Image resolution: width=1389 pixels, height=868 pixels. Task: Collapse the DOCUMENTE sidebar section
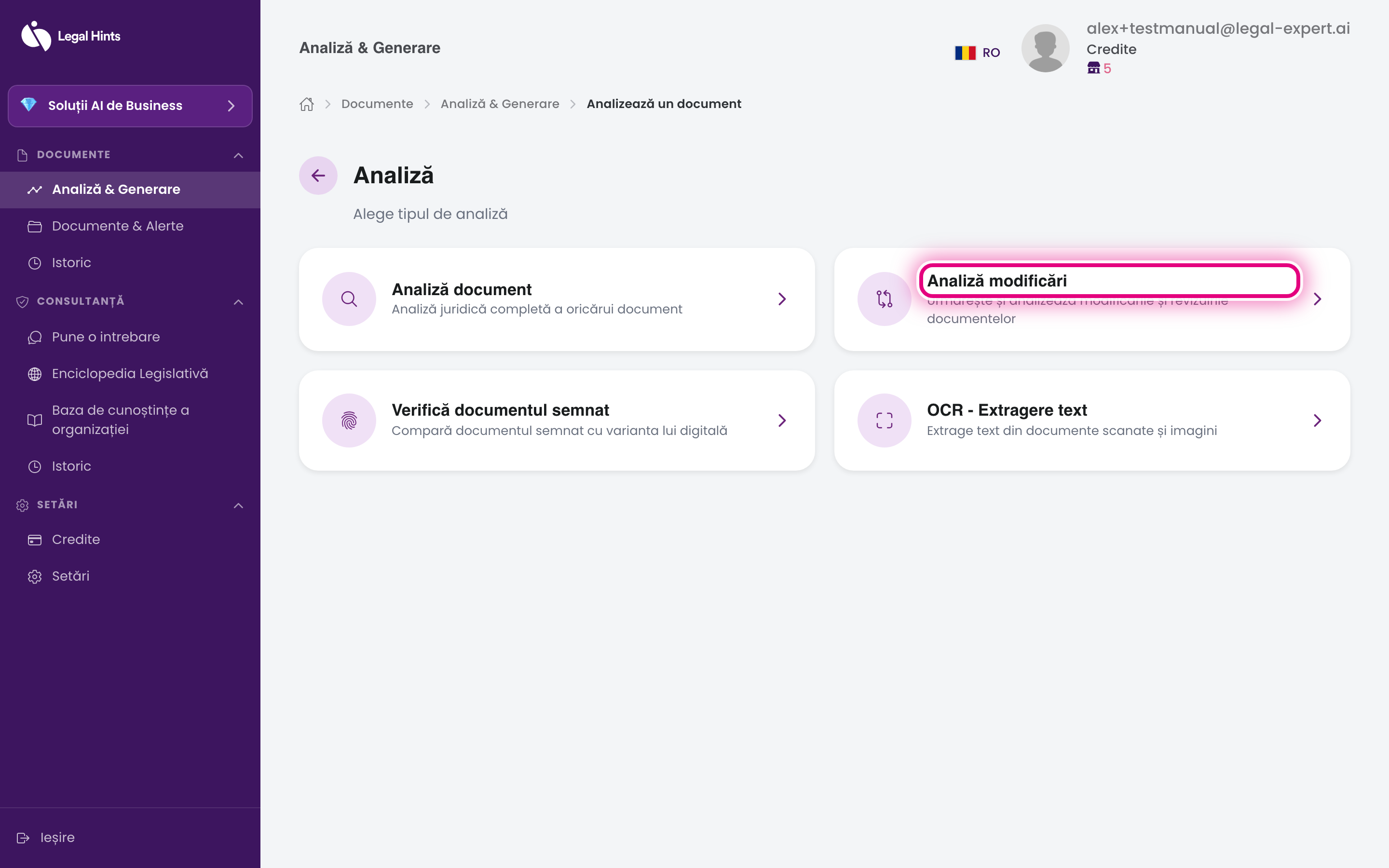point(238,155)
